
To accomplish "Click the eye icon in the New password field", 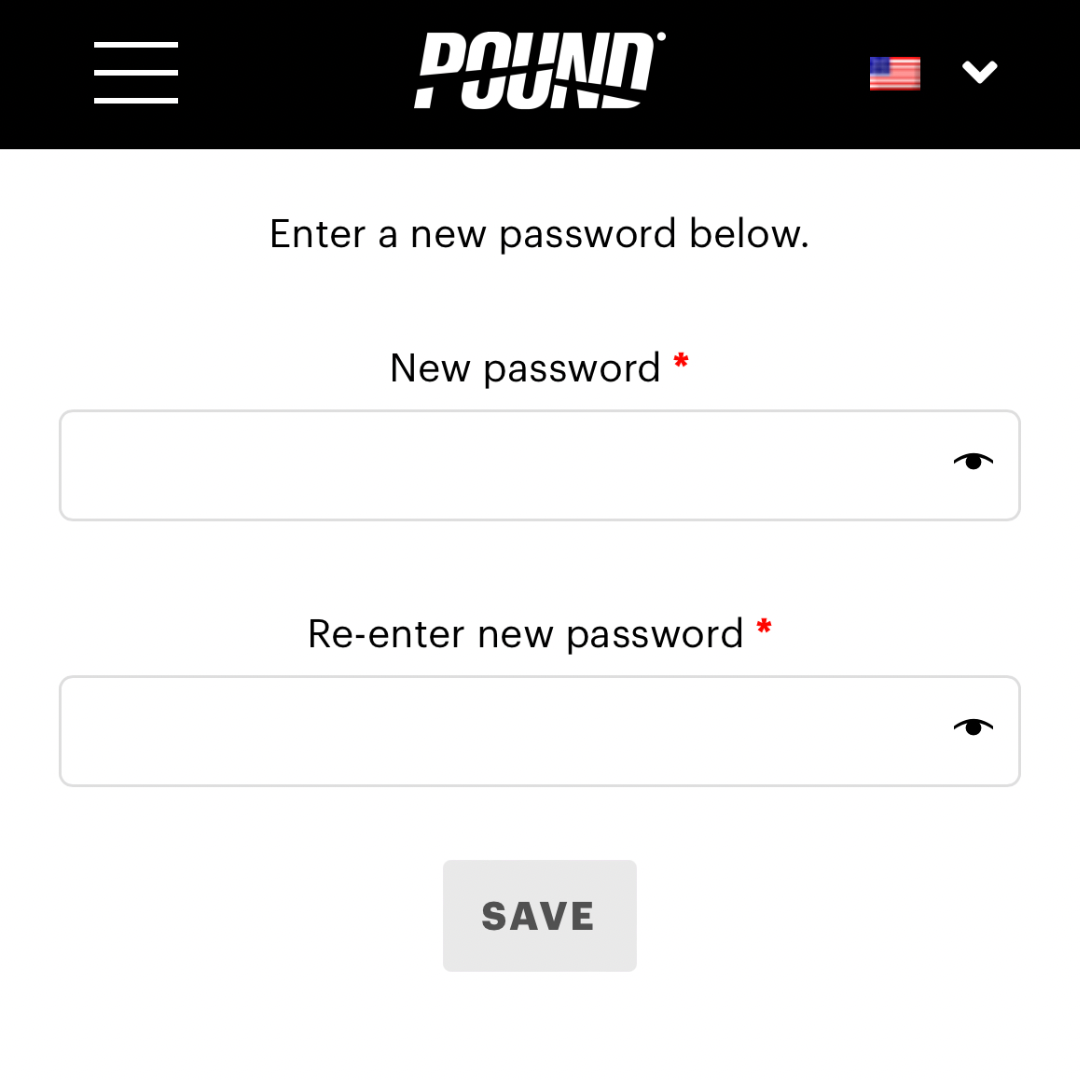I will point(971,461).
